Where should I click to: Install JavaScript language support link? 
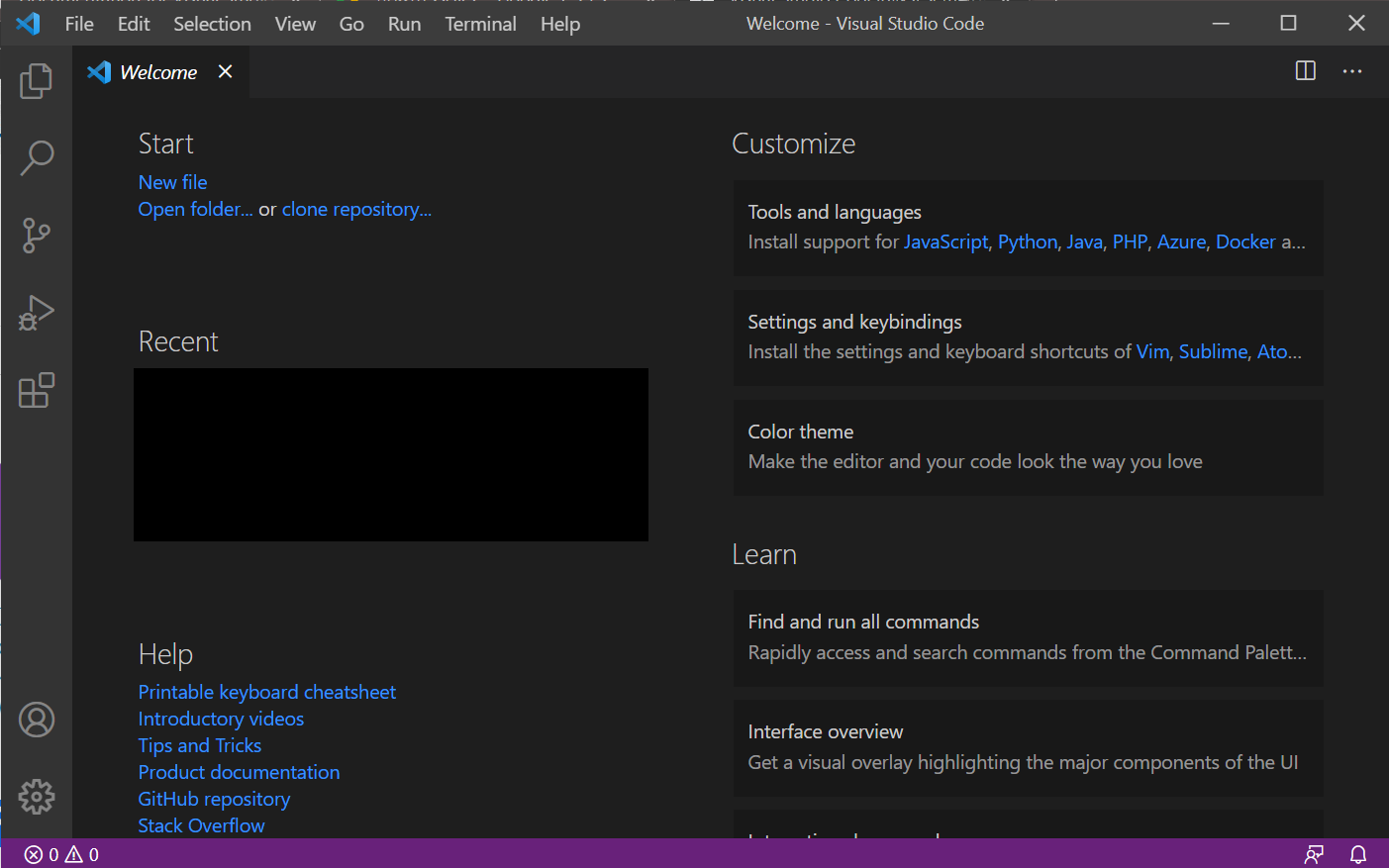(945, 241)
